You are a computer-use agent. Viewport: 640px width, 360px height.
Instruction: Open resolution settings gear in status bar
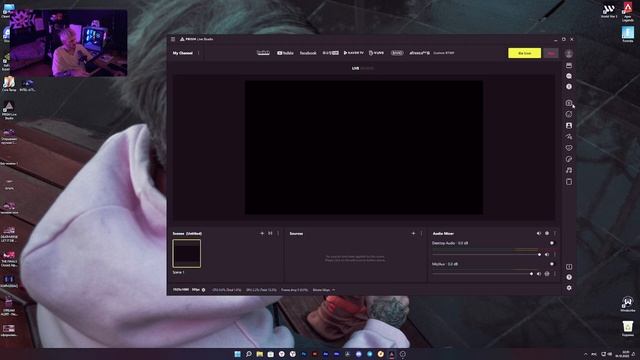click(204, 290)
